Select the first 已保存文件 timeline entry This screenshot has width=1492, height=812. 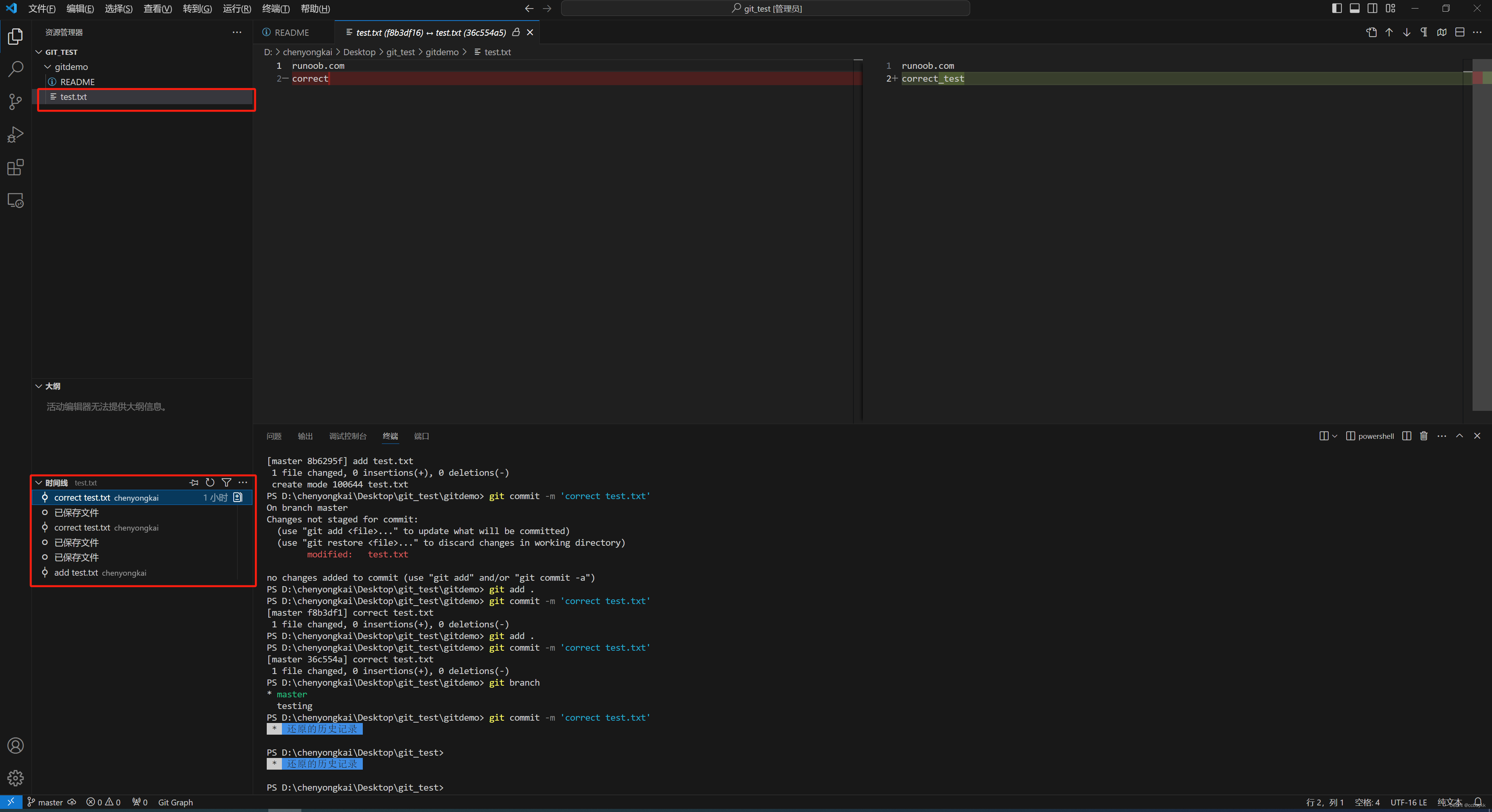142,513
